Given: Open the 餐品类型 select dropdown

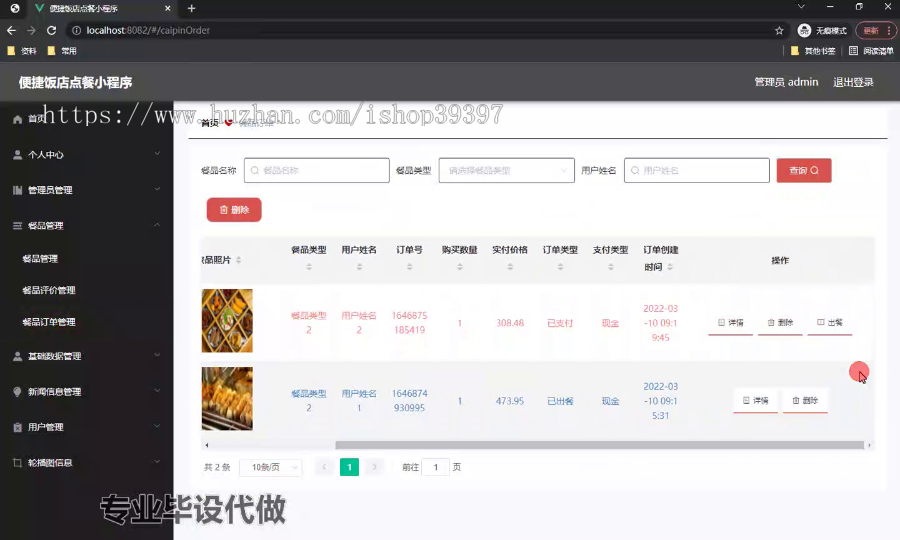Looking at the screenshot, I should point(506,170).
